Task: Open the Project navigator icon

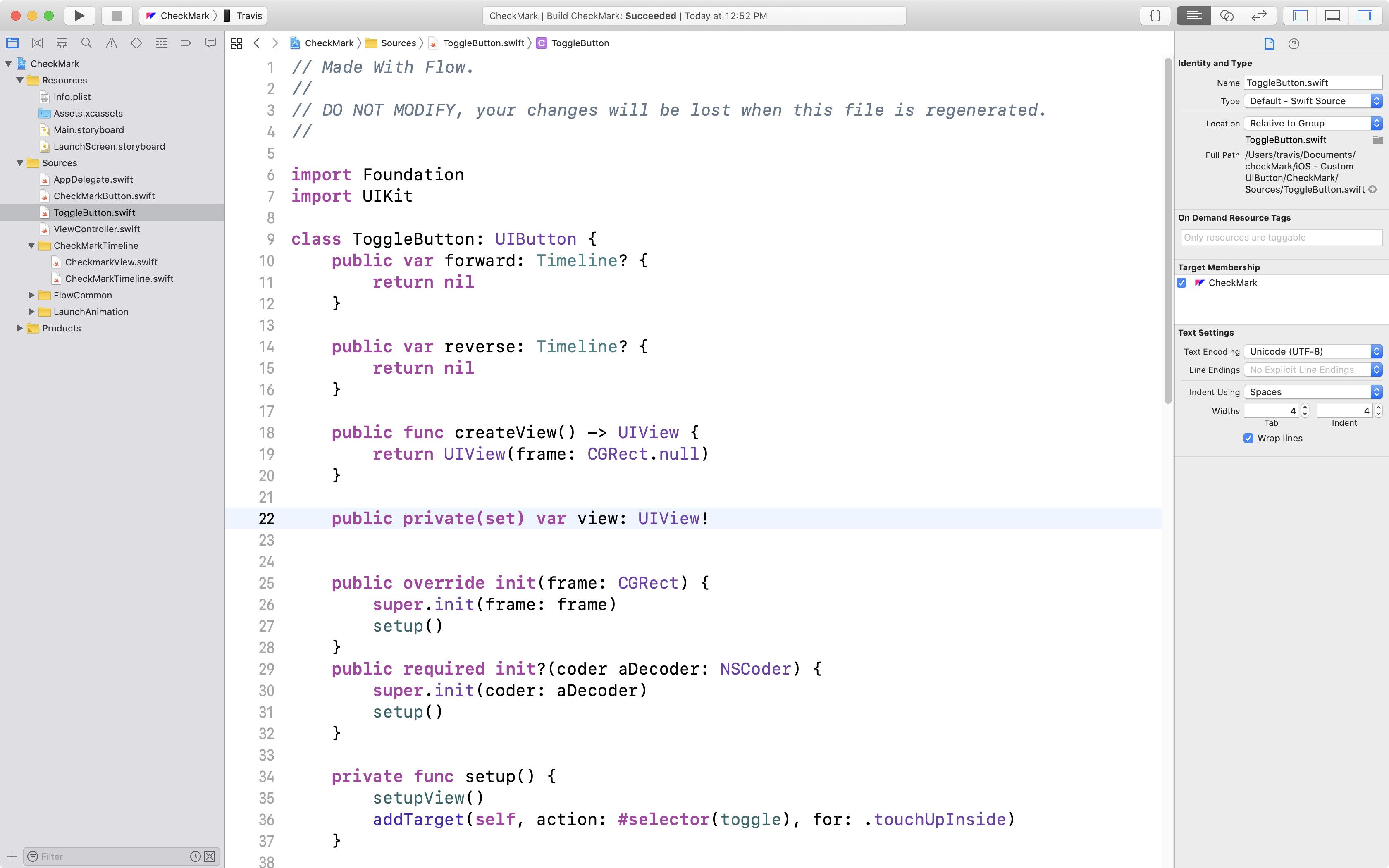Action: pos(13,43)
